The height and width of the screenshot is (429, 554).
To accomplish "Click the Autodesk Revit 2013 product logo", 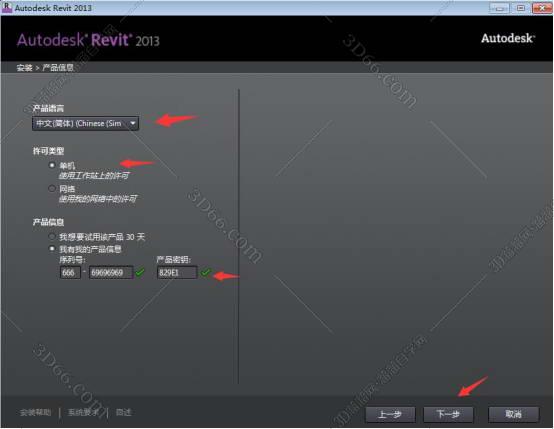I will coord(88,40).
